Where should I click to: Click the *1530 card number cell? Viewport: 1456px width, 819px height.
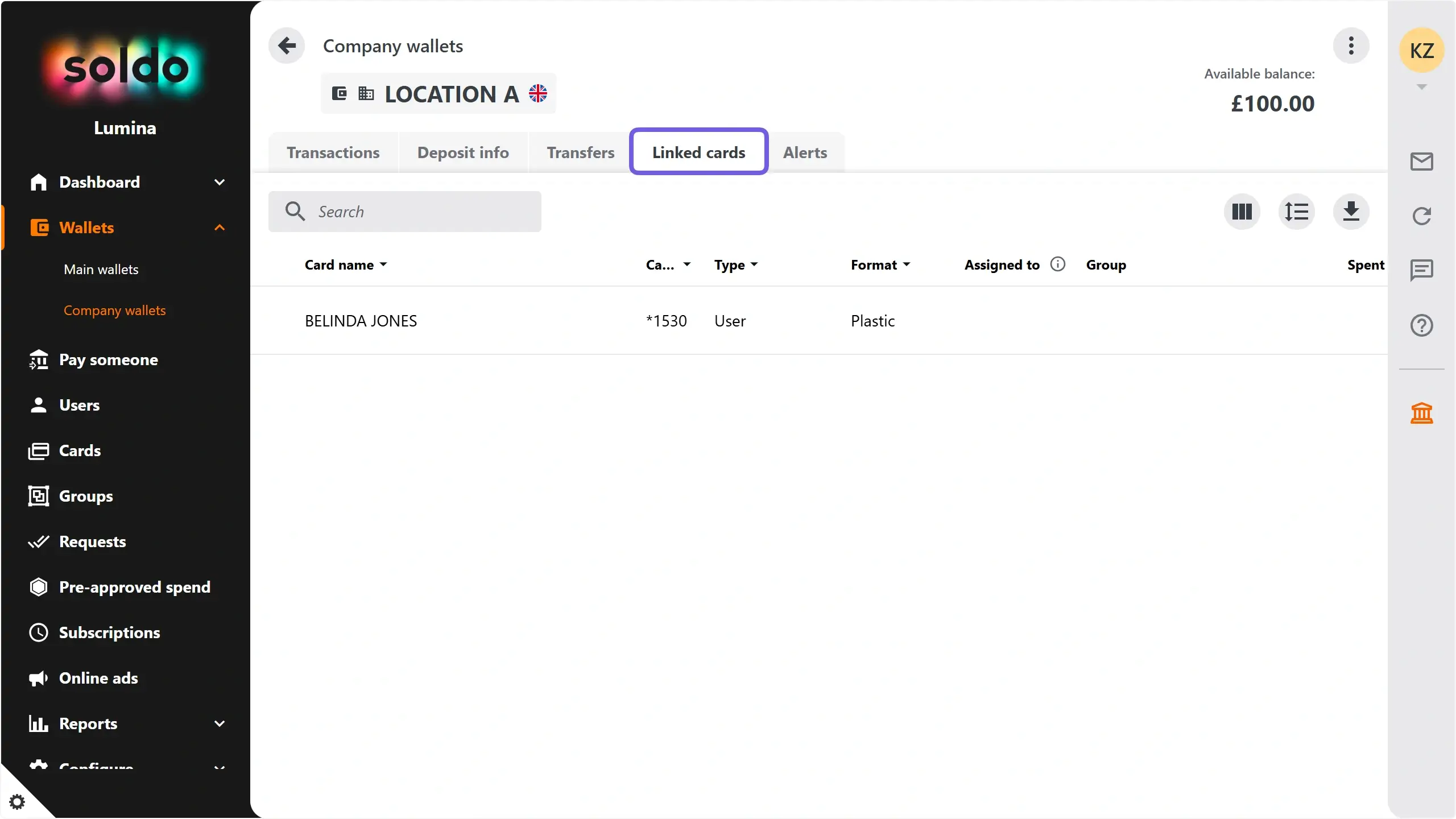[666, 321]
